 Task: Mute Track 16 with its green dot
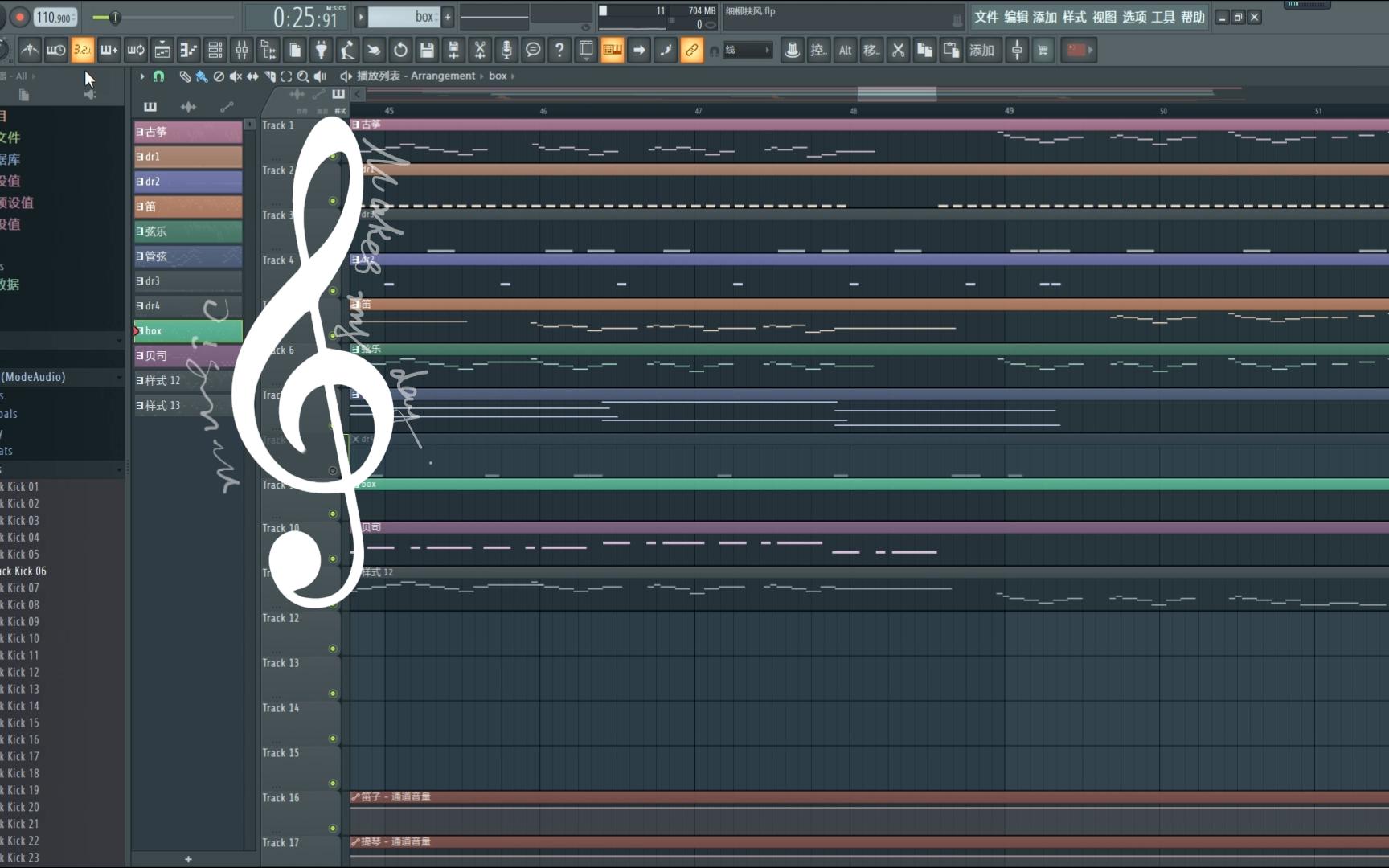(333, 829)
